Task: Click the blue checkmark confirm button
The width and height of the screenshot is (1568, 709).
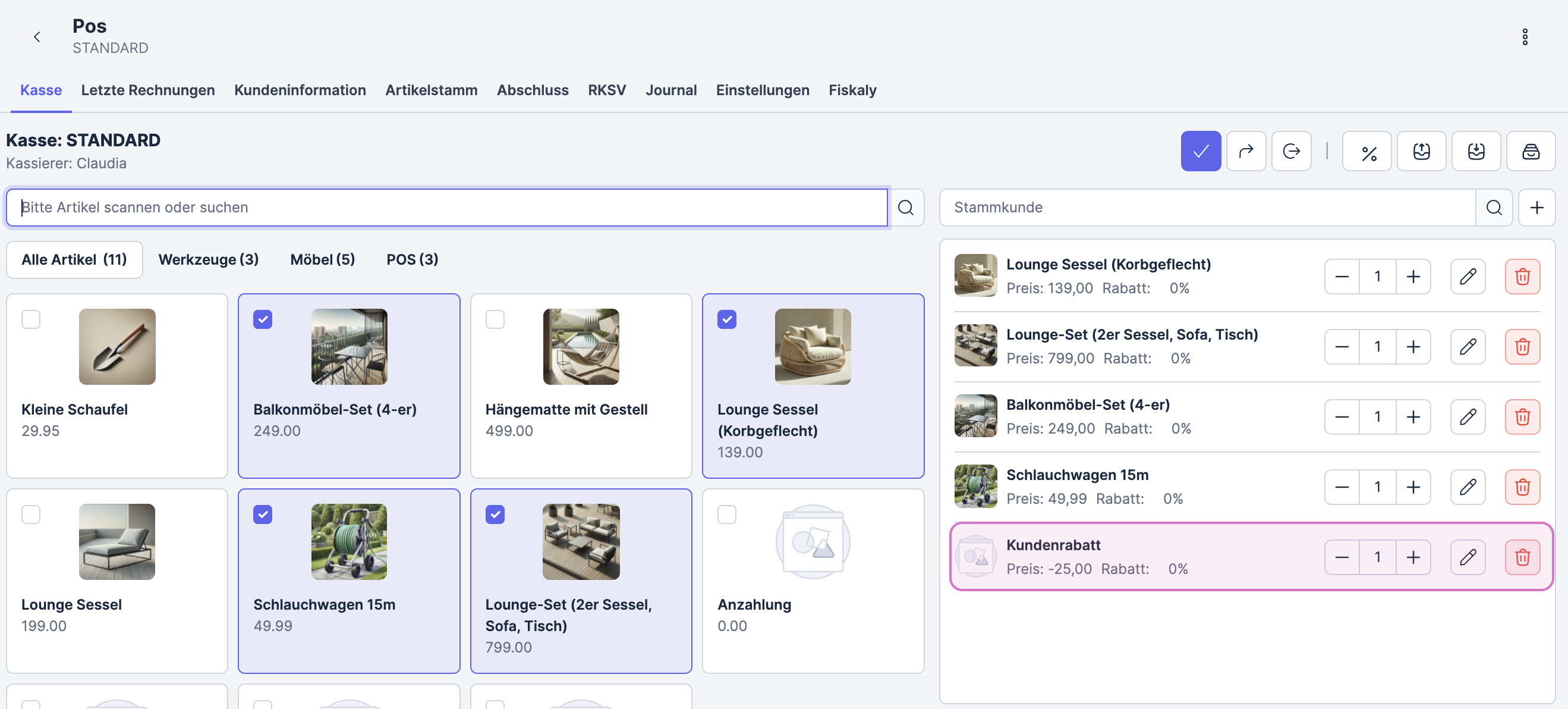Action: 1200,151
